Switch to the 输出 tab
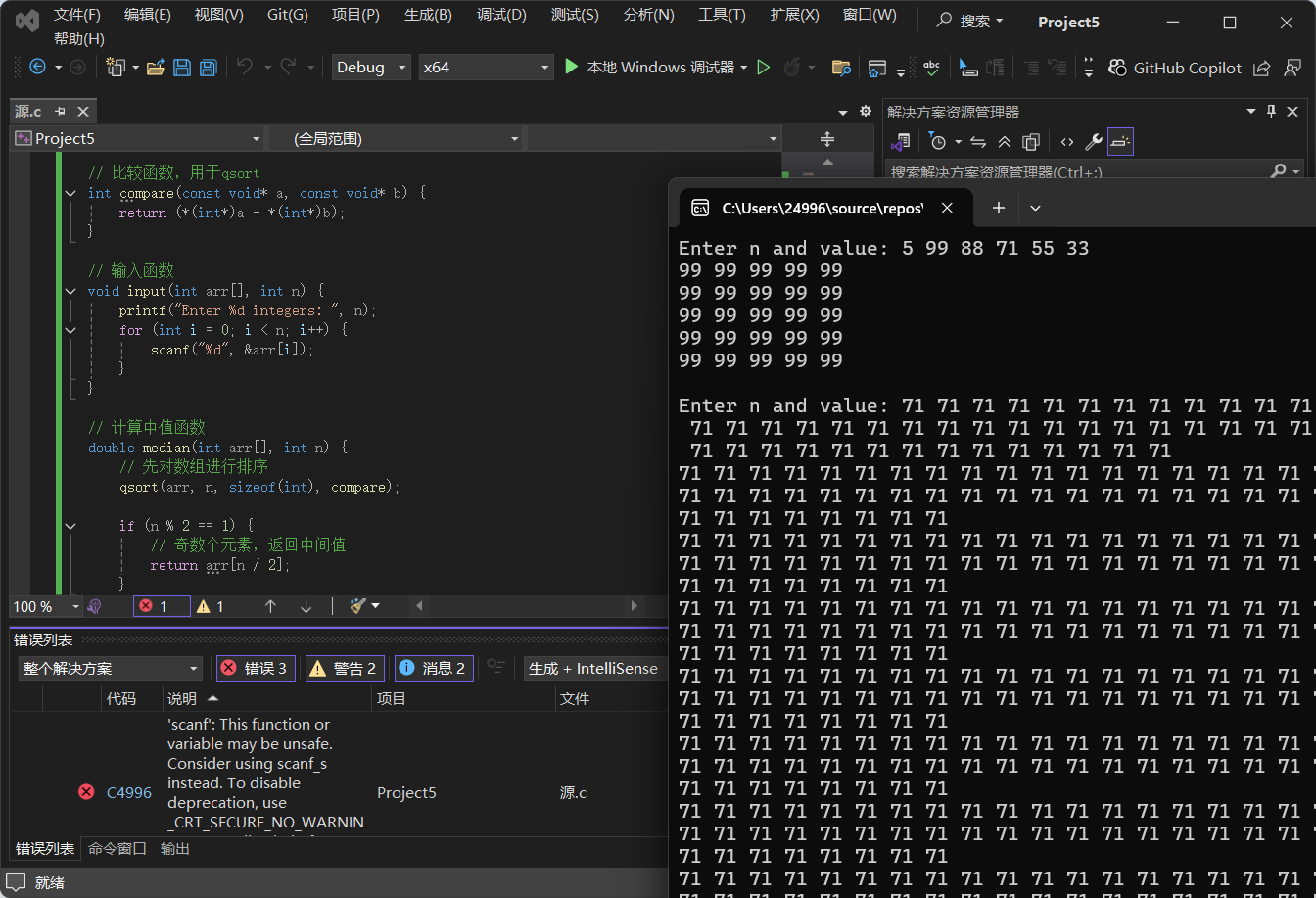This screenshot has width=1316, height=898. (175, 849)
